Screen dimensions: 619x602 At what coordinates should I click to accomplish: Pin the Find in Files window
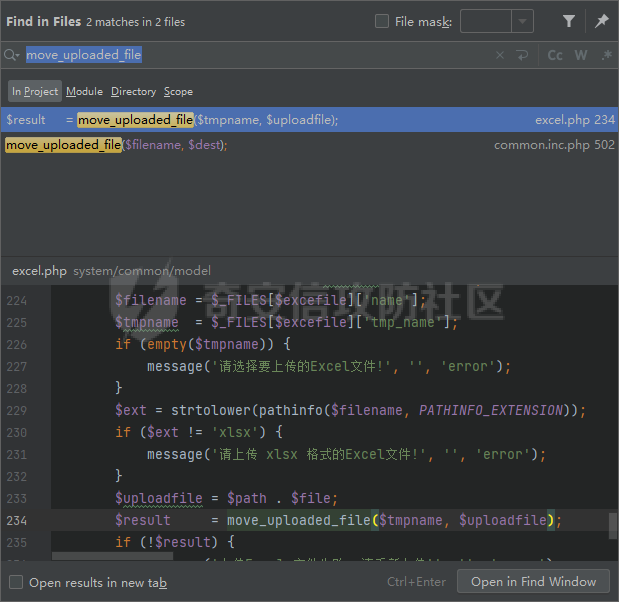[602, 21]
